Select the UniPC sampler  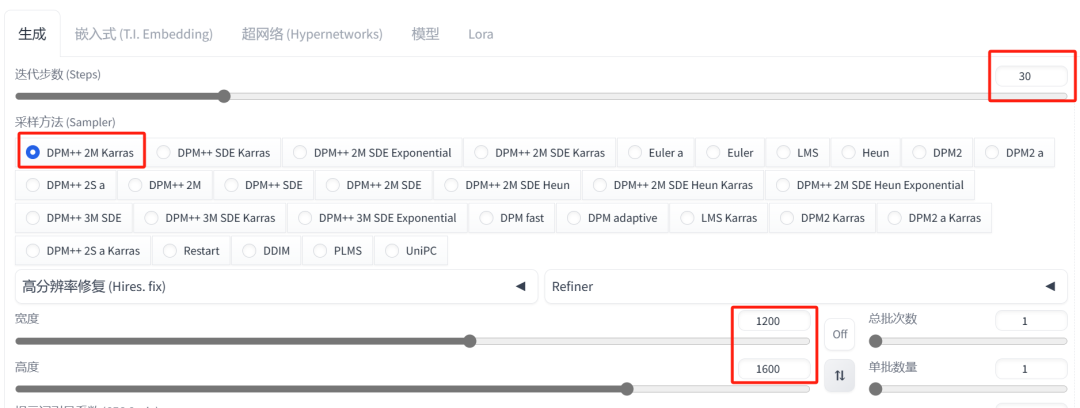click(x=411, y=251)
